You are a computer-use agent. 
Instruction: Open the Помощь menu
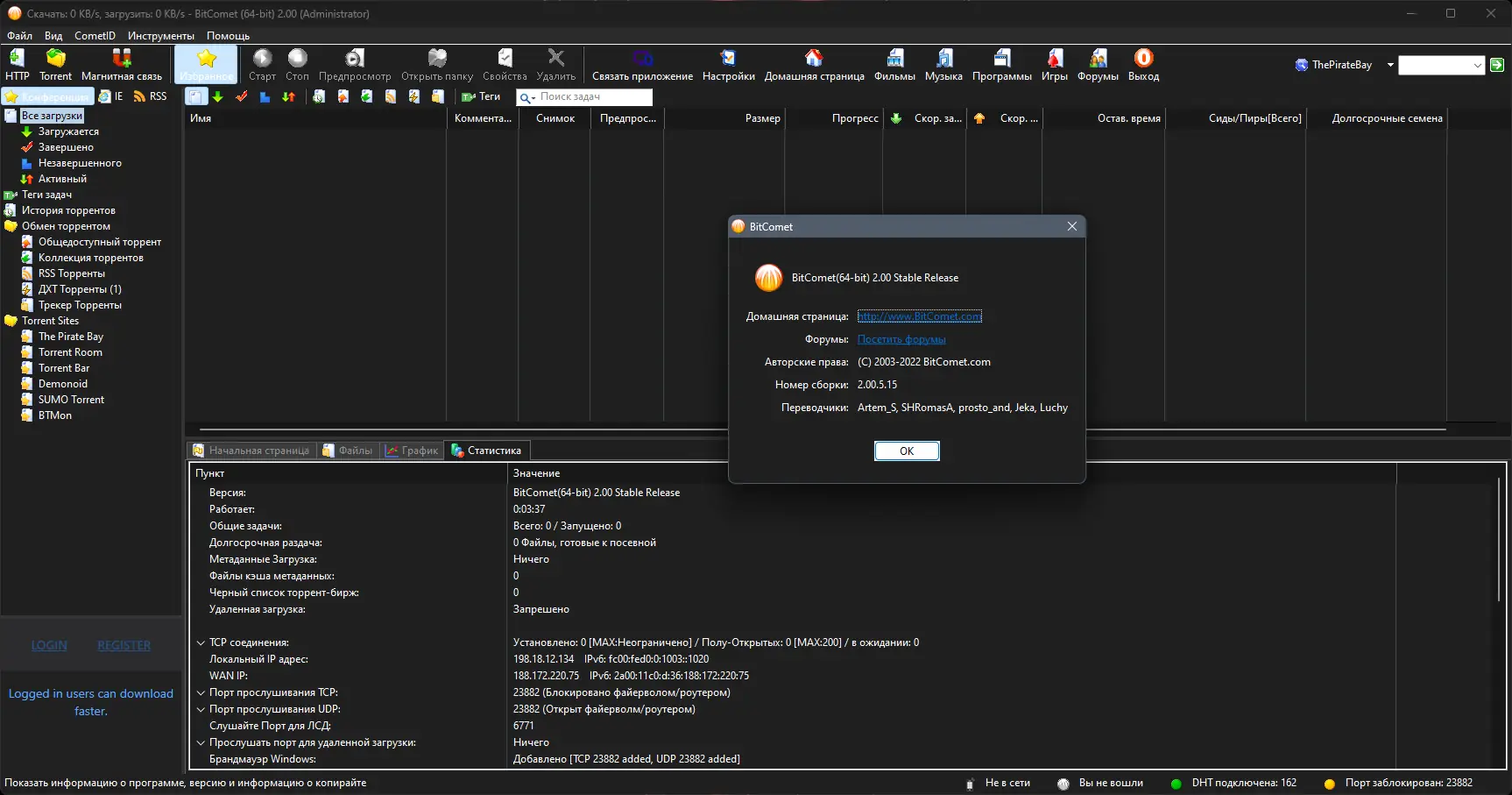(228, 36)
